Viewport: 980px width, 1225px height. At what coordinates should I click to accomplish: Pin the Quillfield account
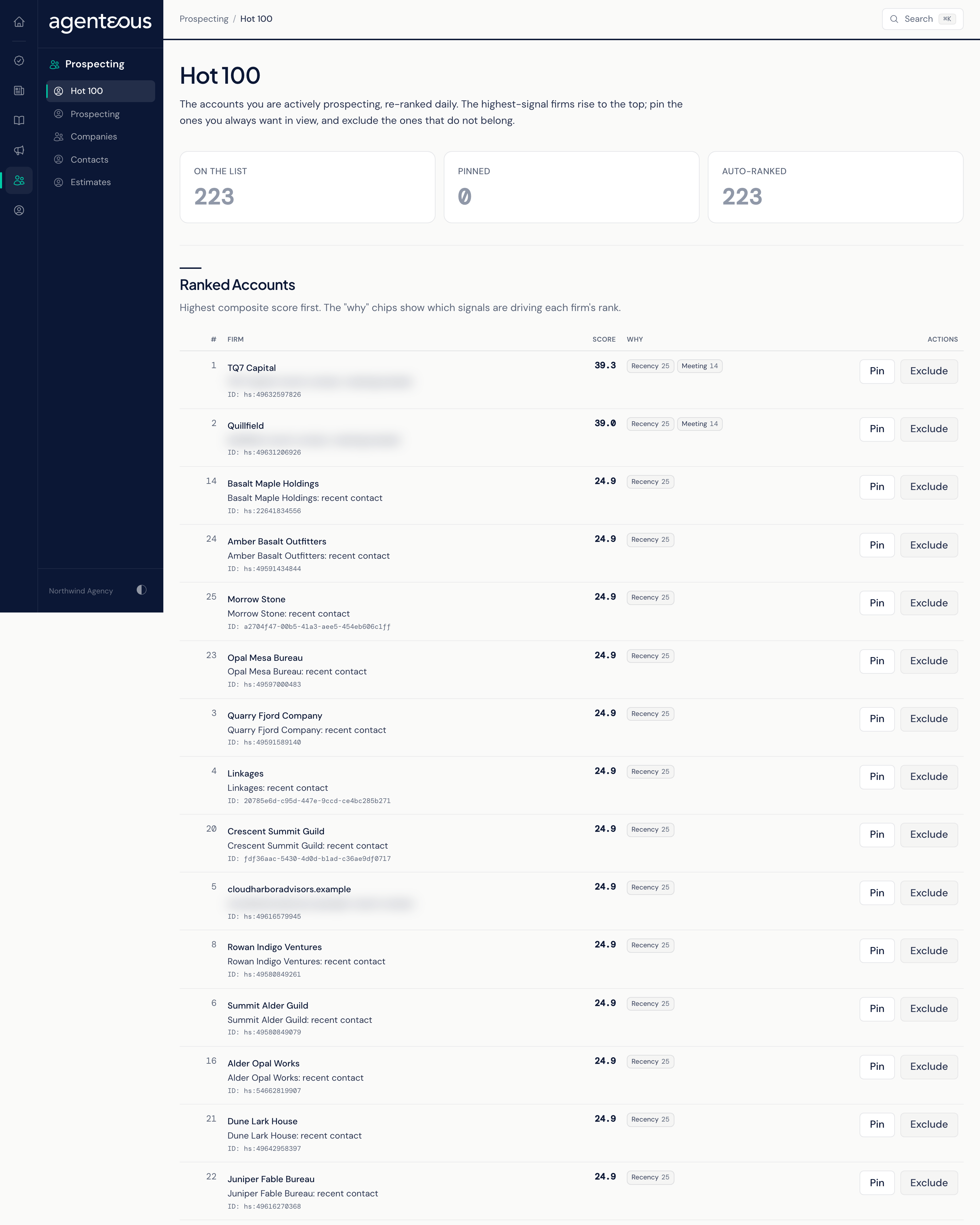pyautogui.click(x=877, y=429)
